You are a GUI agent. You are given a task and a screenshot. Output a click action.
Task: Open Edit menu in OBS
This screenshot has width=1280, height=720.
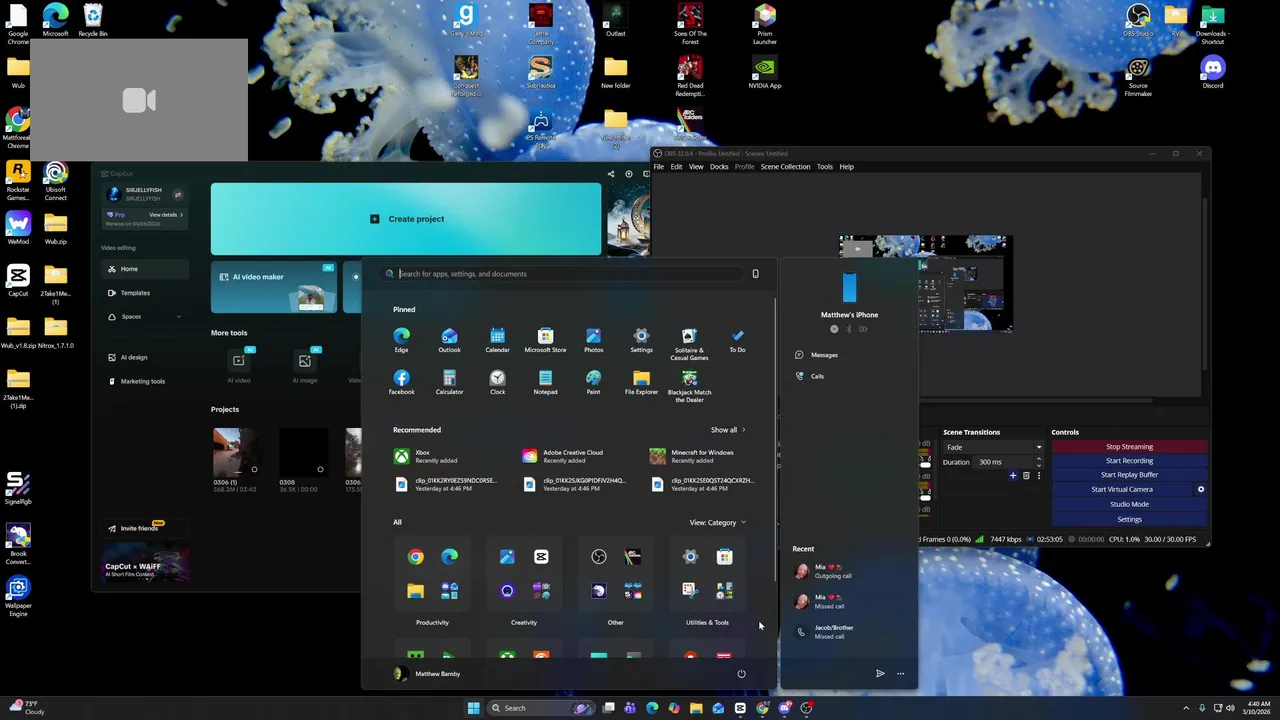click(x=676, y=167)
